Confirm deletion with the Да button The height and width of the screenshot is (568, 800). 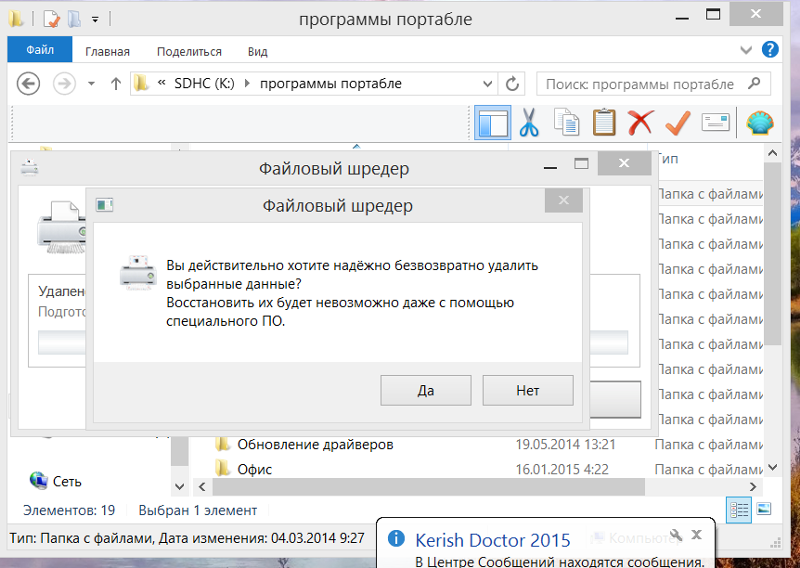[x=426, y=390]
